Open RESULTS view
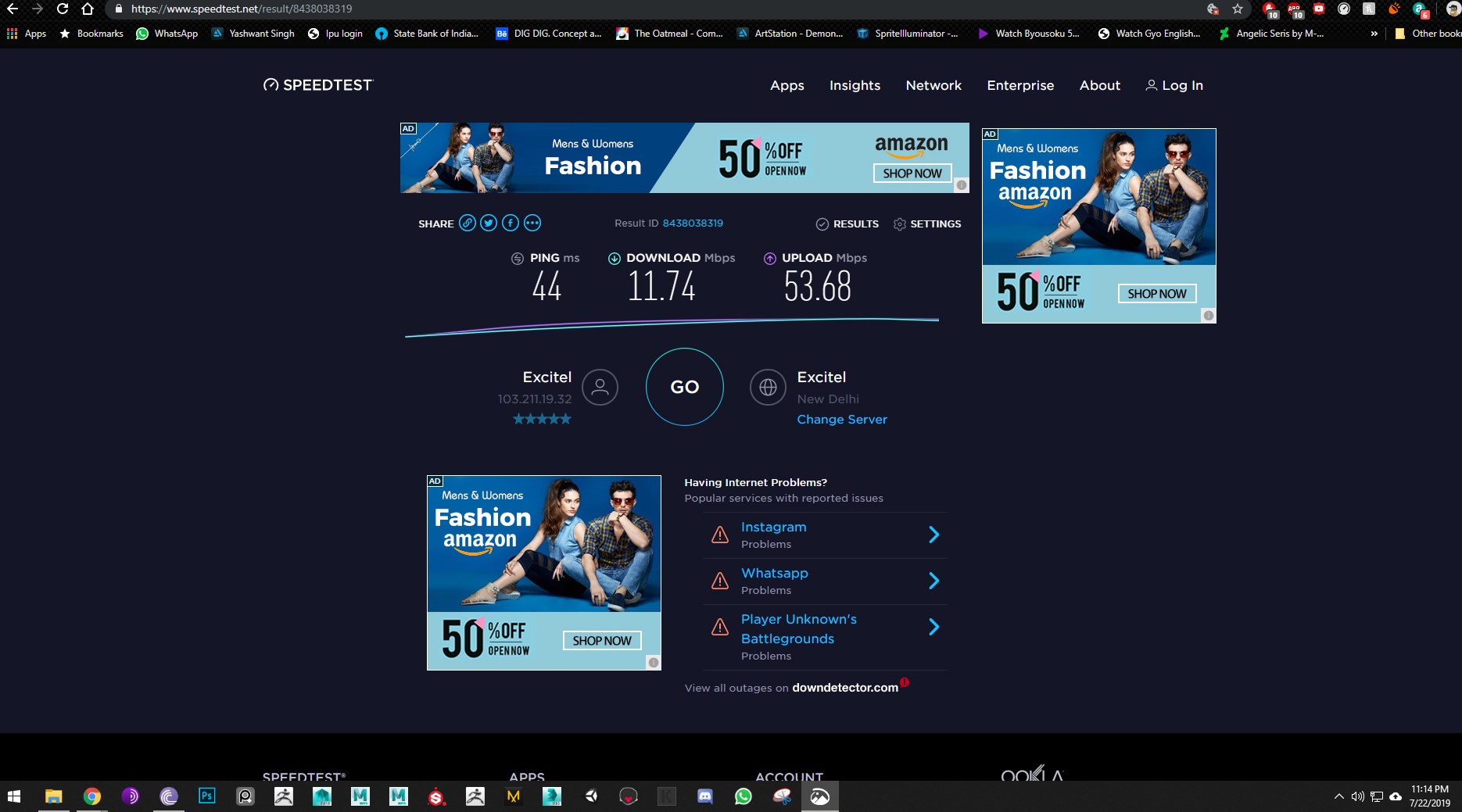The image size is (1462, 812). point(847,224)
